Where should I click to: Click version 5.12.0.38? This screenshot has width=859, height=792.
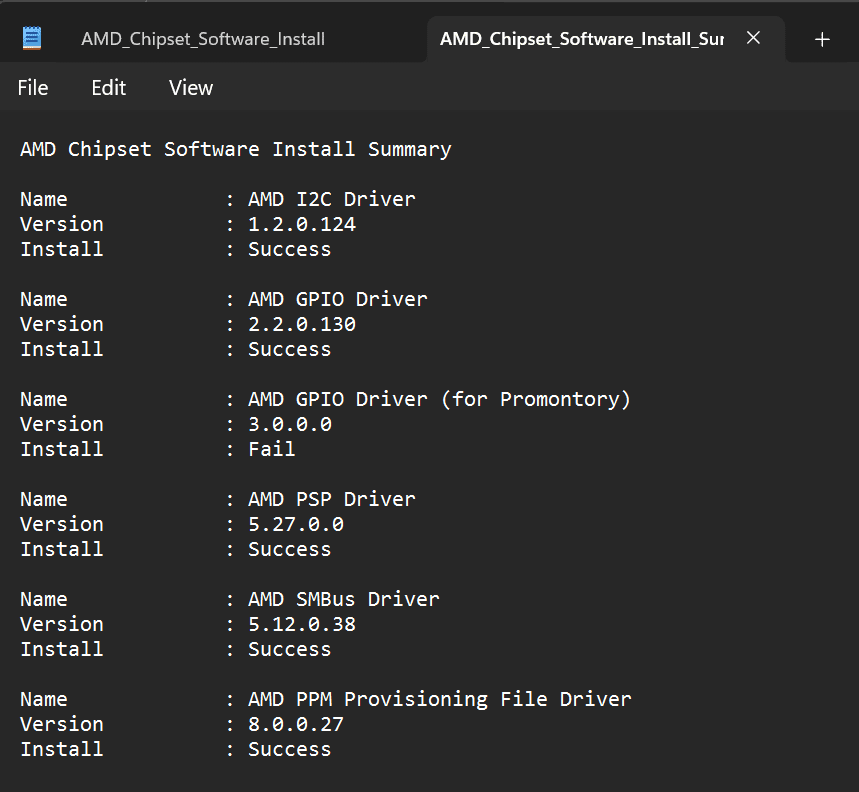[x=302, y=624]
